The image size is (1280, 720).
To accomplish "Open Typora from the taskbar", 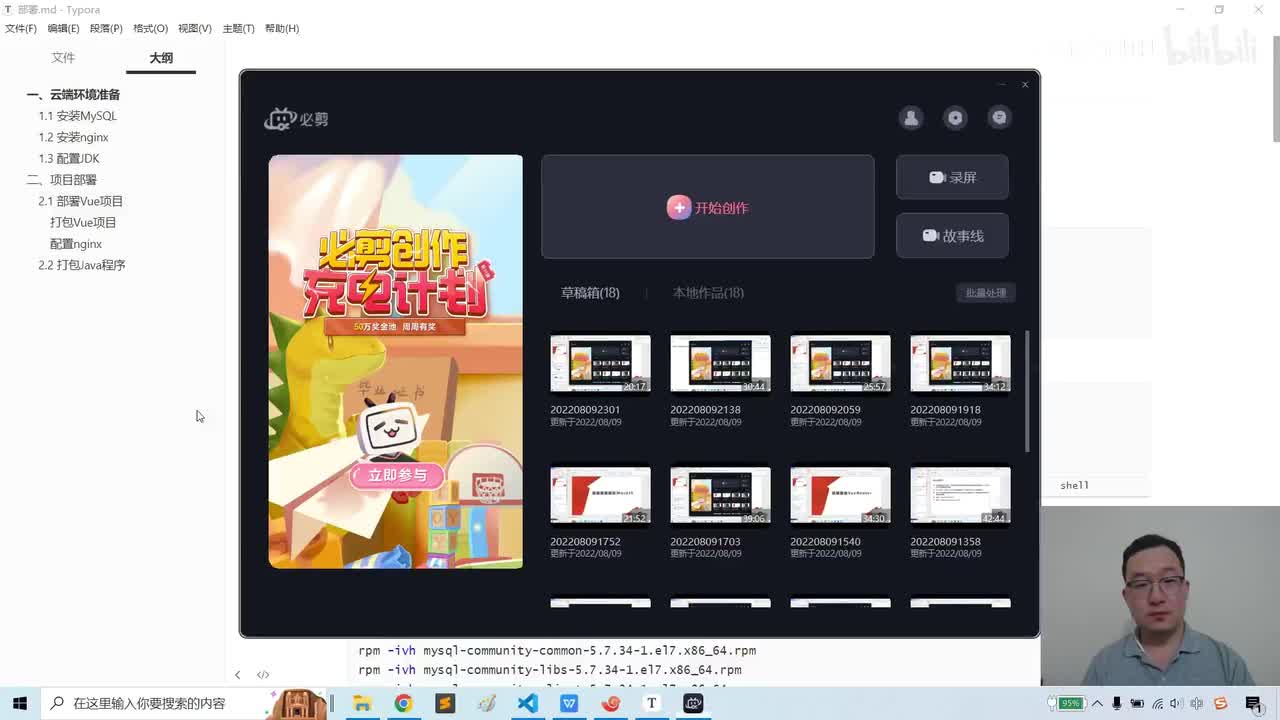I will coord(651,703).
